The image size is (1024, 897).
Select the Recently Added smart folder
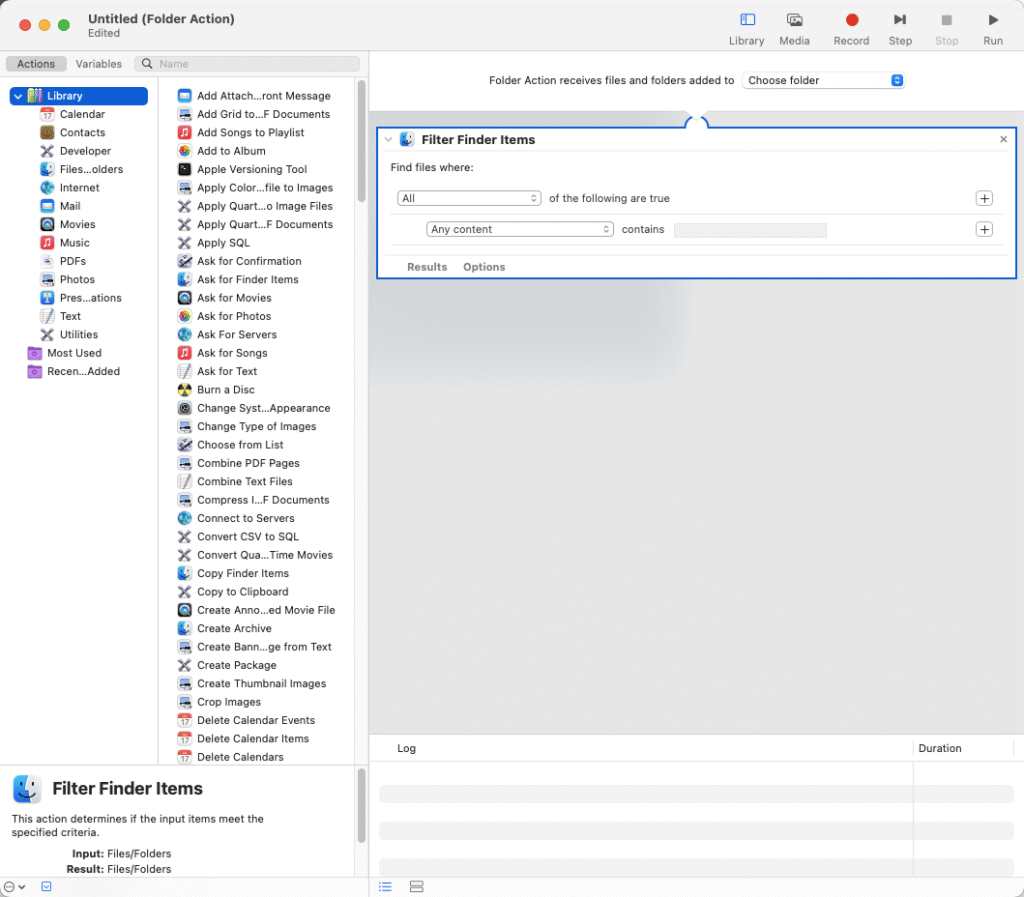coord(74,371)
